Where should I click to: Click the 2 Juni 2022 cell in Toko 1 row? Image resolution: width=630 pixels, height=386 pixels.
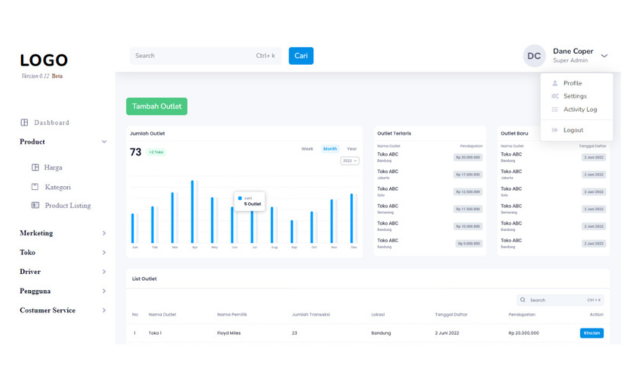tap(447, 333)
